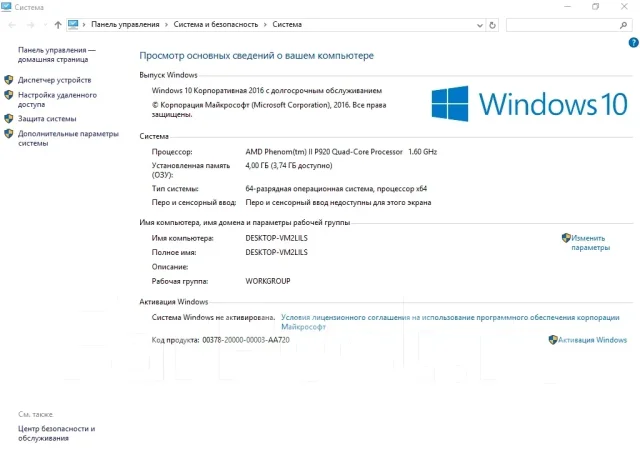Screen dimensions: 640x455
Task: Expand chevron after 'Панель управления' breadcrumb
Action: [167, 25]
